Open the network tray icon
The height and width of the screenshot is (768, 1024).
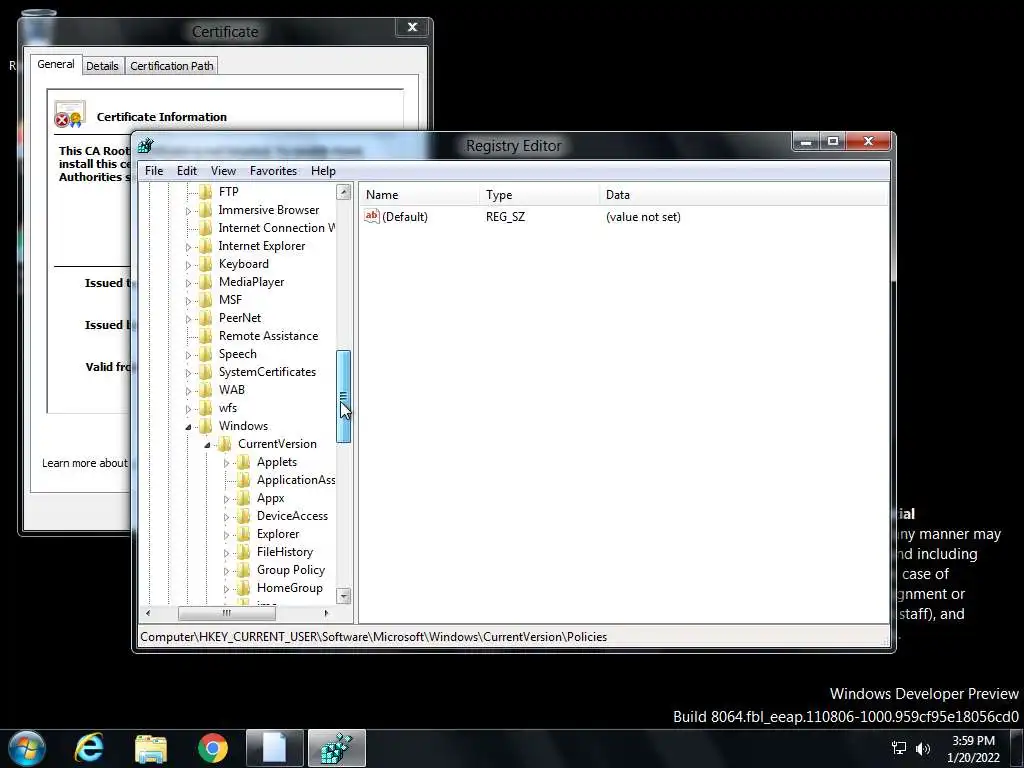[899, 748]
